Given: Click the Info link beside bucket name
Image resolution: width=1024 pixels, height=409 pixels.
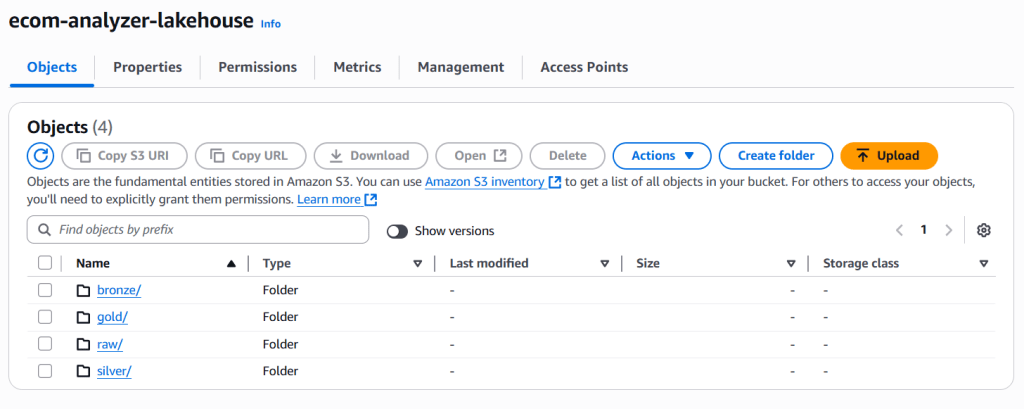Looking at the screenshot, I should (x=270, y=23).
